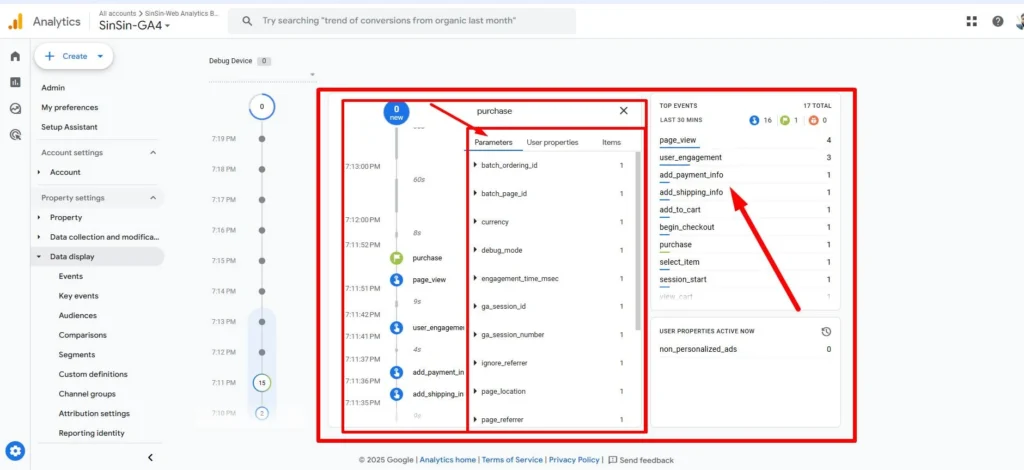Click the blue events count icon showing 16

(754, 120)
